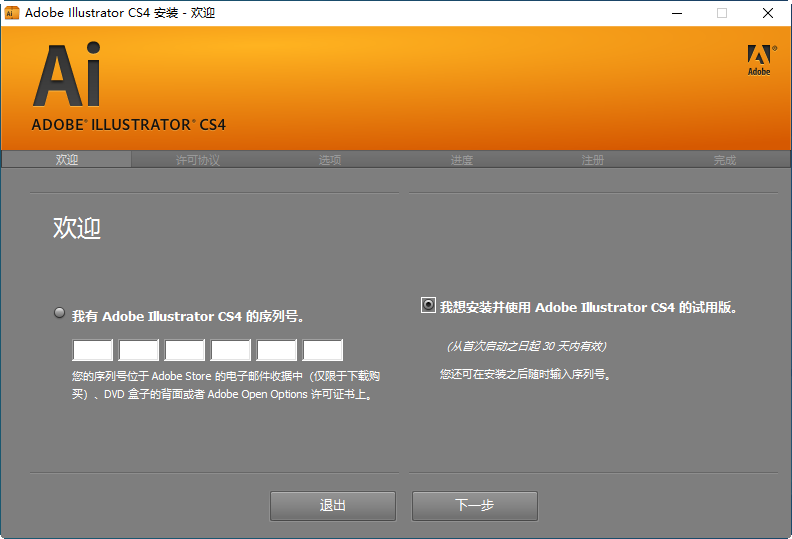792x539 pixels.
Task: Select the 进度 step tab
Action: pos(461,159)
